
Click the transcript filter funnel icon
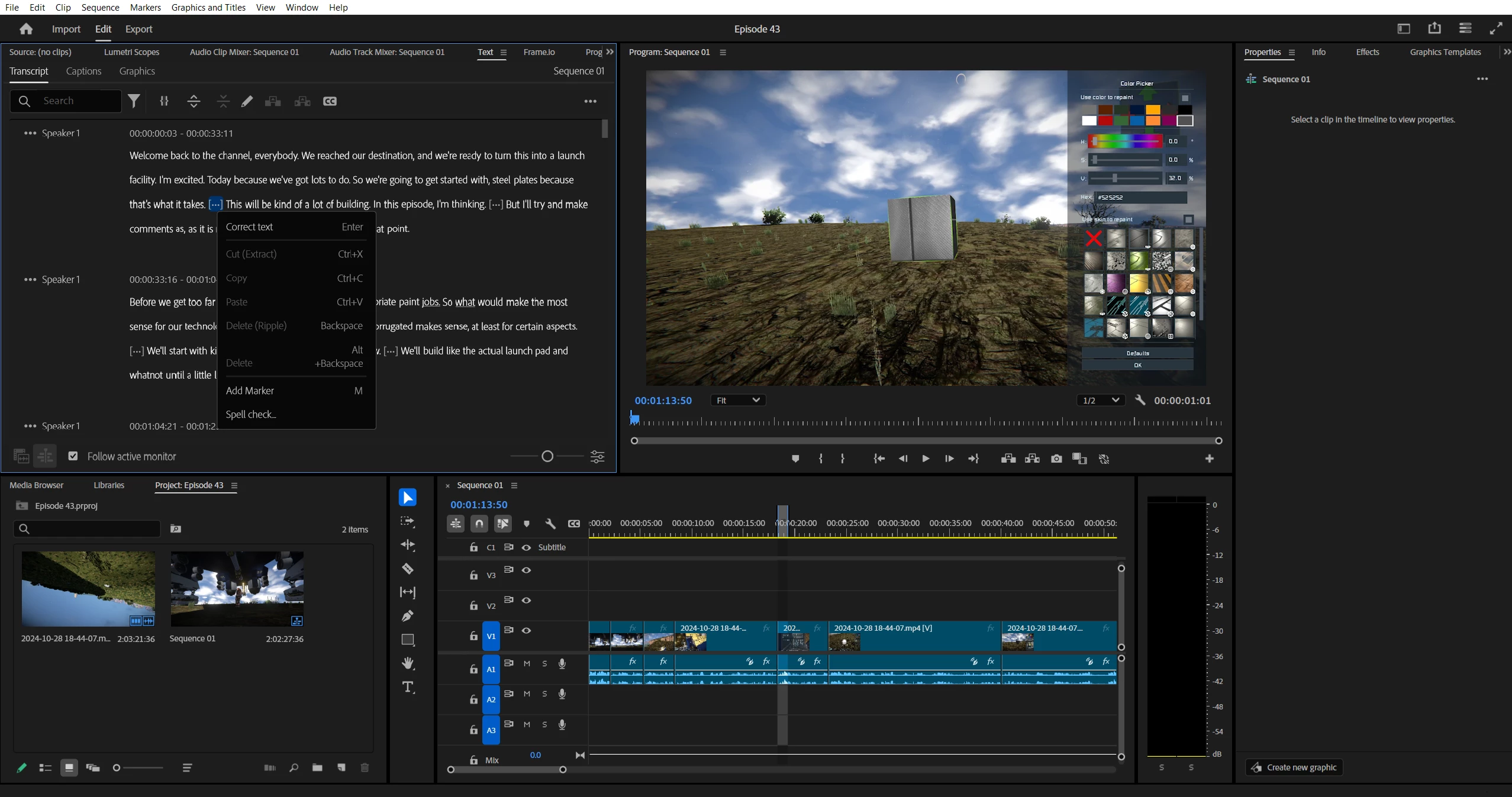click(x=134, y=101)
